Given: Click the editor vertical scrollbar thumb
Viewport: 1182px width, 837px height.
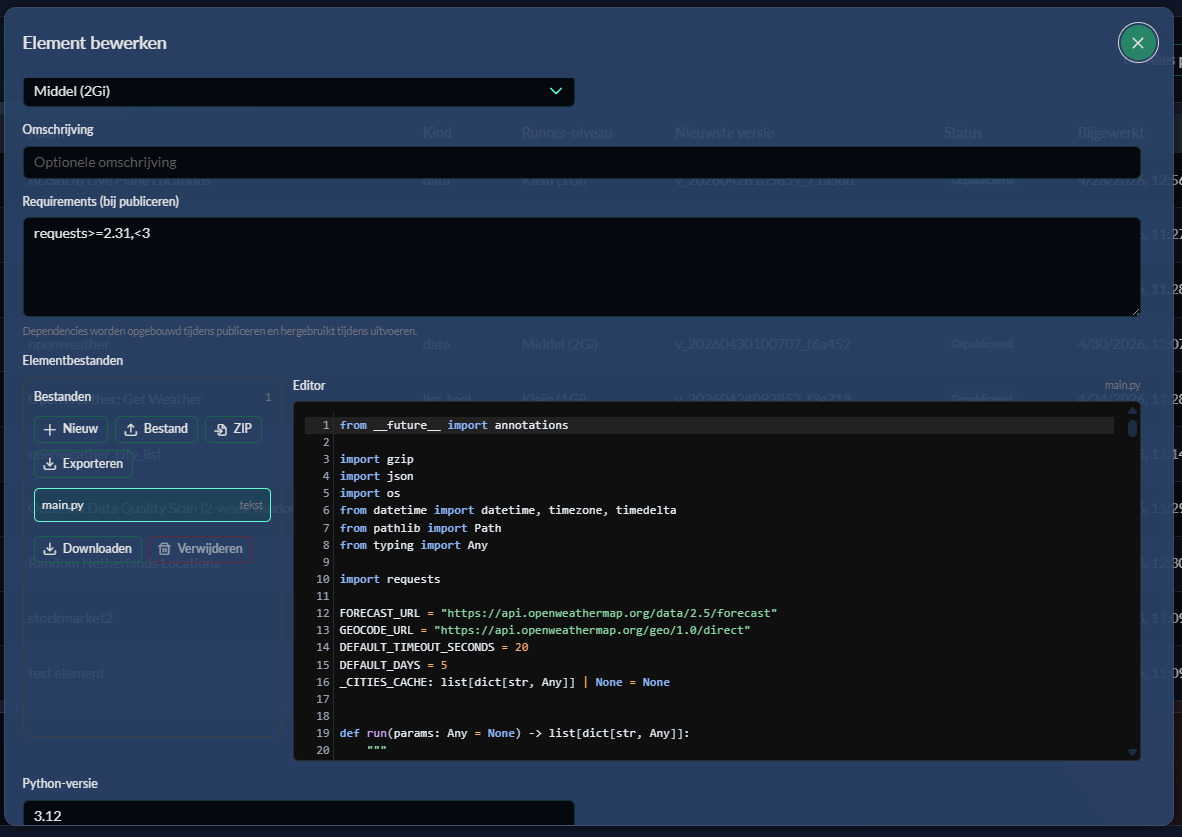Looking at the screenshot, I should pyautogui.click(x=1132, y=428).
